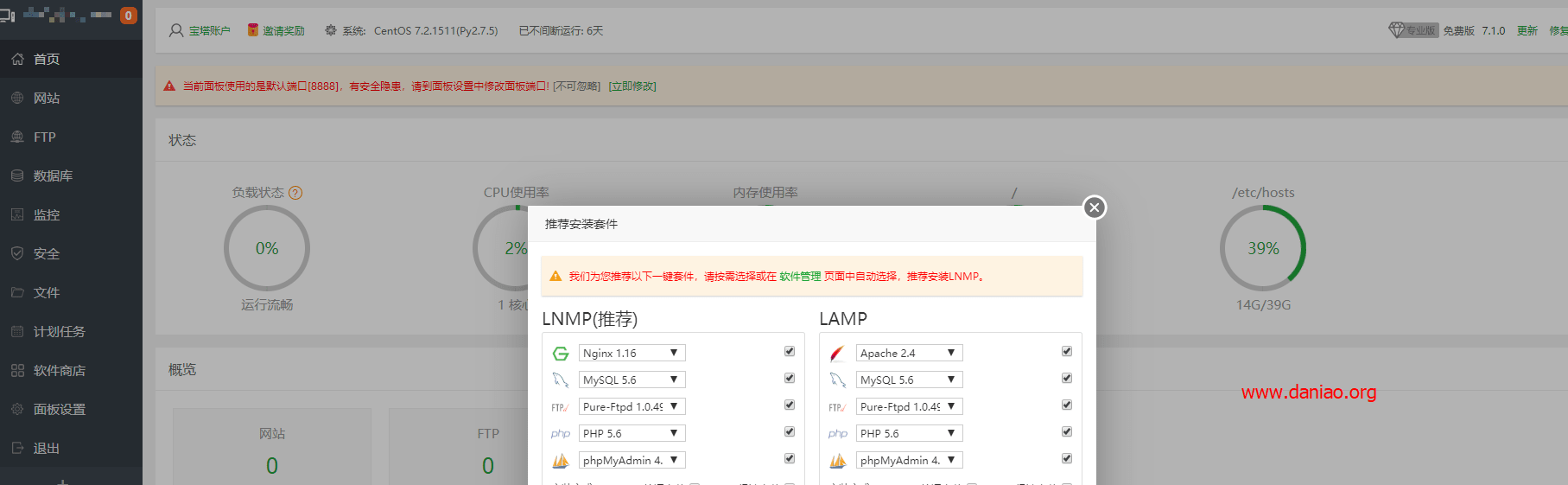Uncheck MySQL 5.6 checkbox in LAMP
Screen dimensions: 1568x485
click(1067, 378)
